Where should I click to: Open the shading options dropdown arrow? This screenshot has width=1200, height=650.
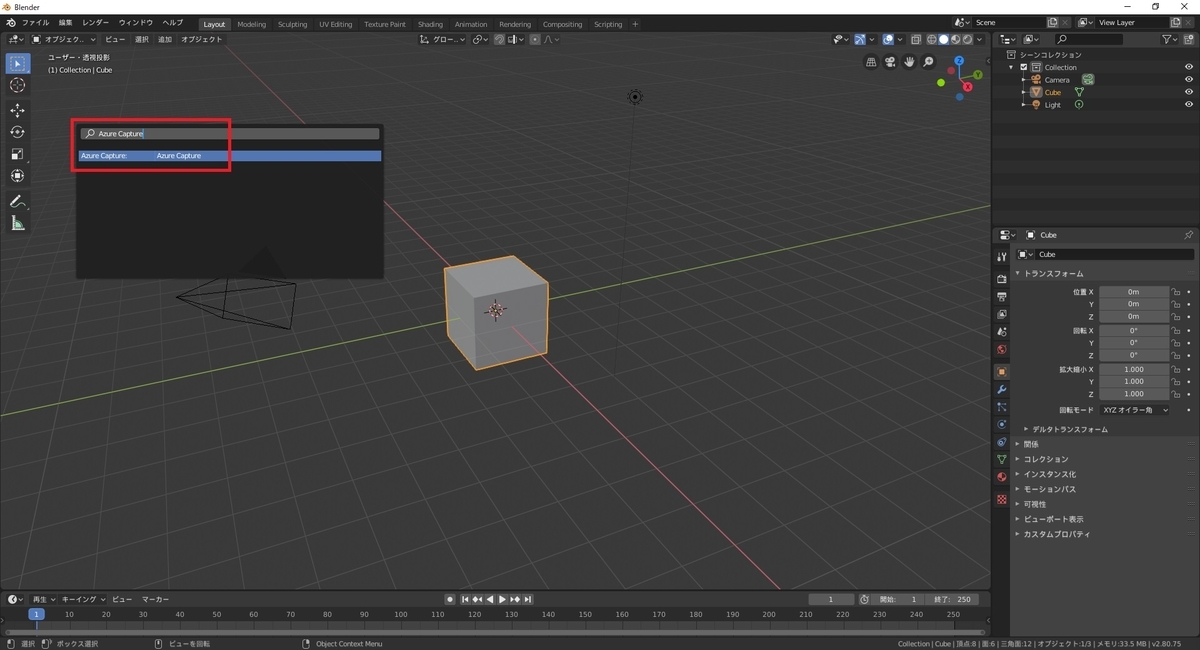tap(981, 39)
